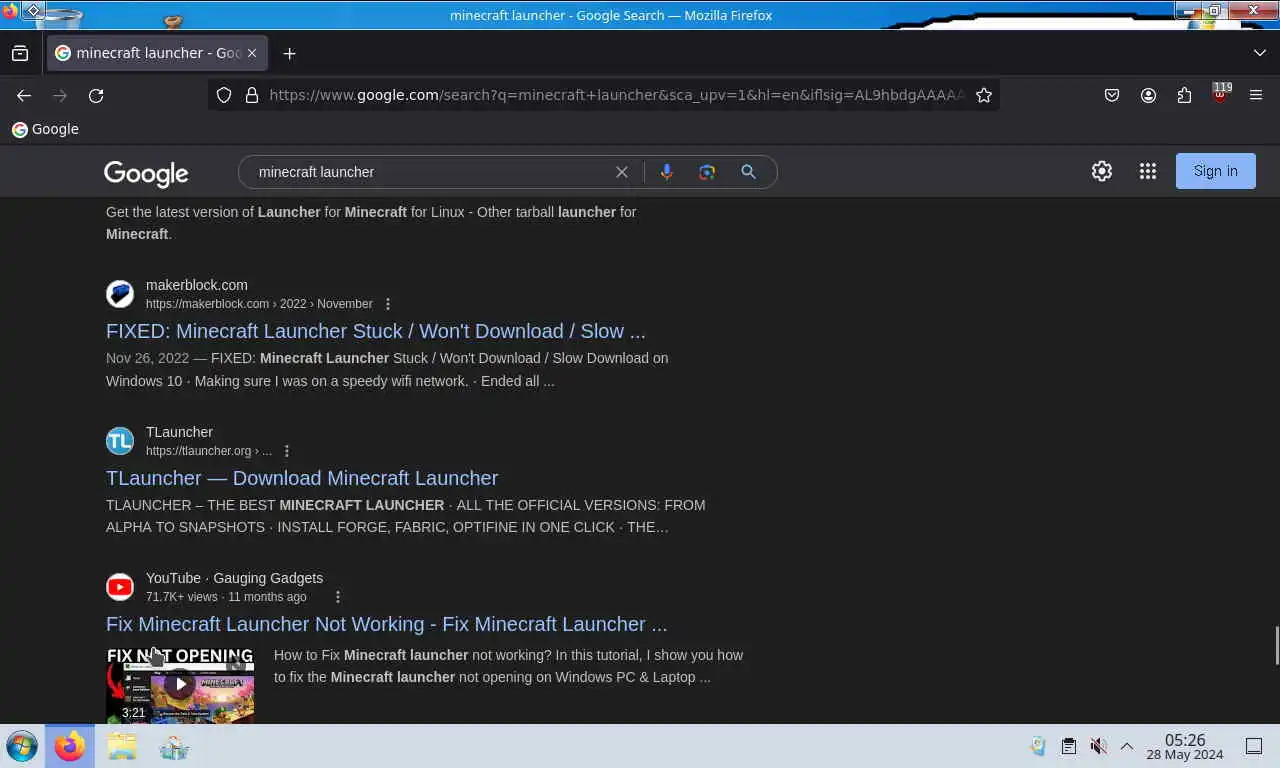Open the clock showing 05:26
1280x768 pixels.
[x=1185, y=746]
